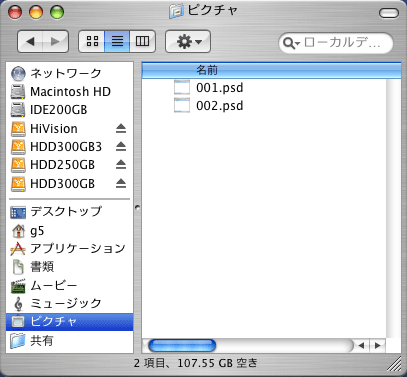Click the blue horizontal scrollbar thumb

pyautogui.click(x=182, y=346)
